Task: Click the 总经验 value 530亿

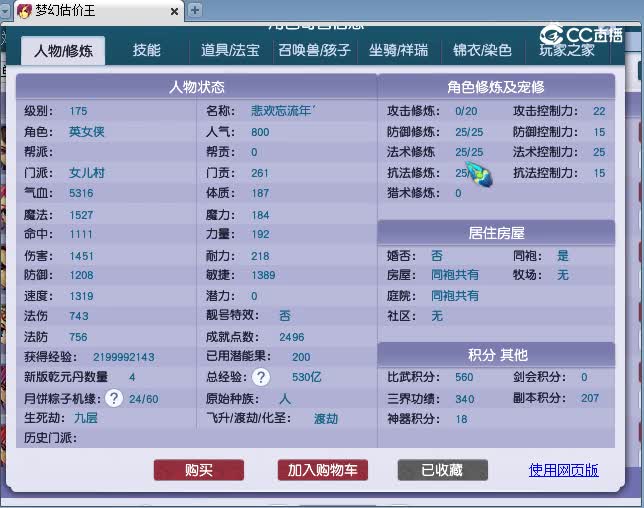Action: click(x=306, y=377)
